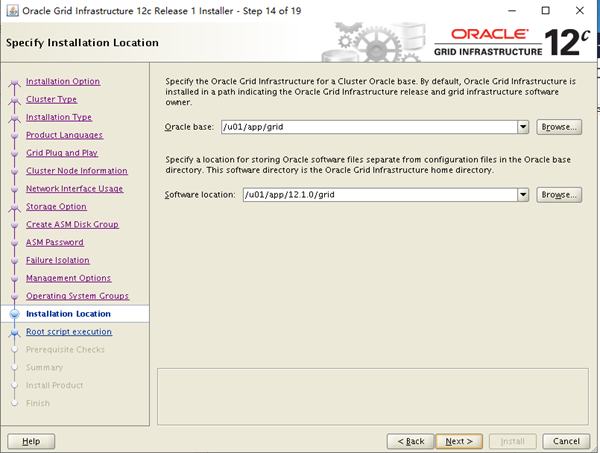Expand the Oracle base dropdown arrow

[x=523, y=127]
